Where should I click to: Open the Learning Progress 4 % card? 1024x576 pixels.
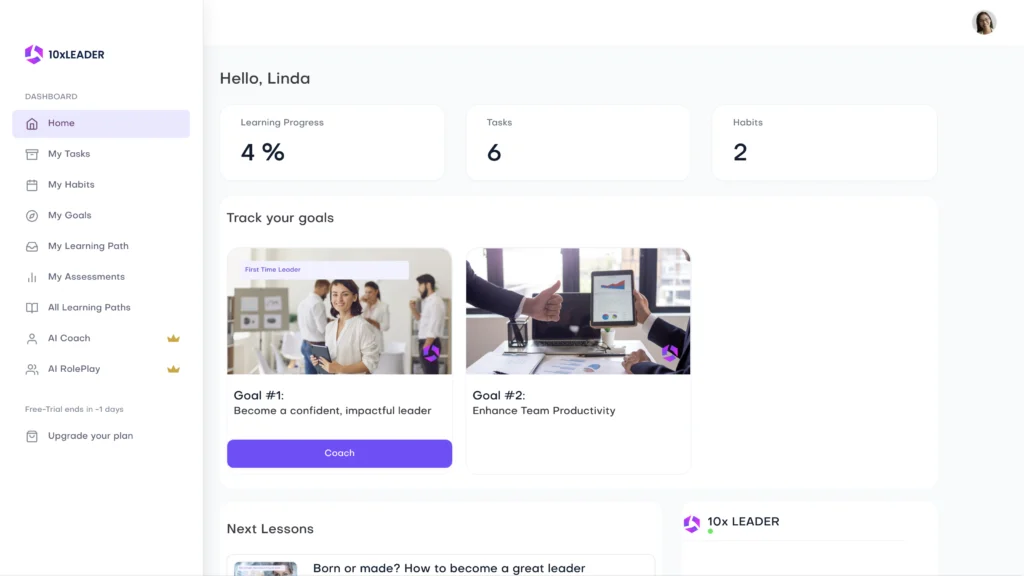[332, 142]
